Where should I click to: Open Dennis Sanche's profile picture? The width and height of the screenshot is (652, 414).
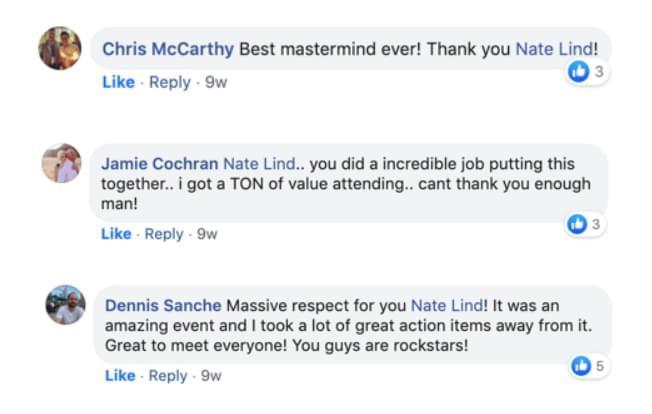coord(66,305)
